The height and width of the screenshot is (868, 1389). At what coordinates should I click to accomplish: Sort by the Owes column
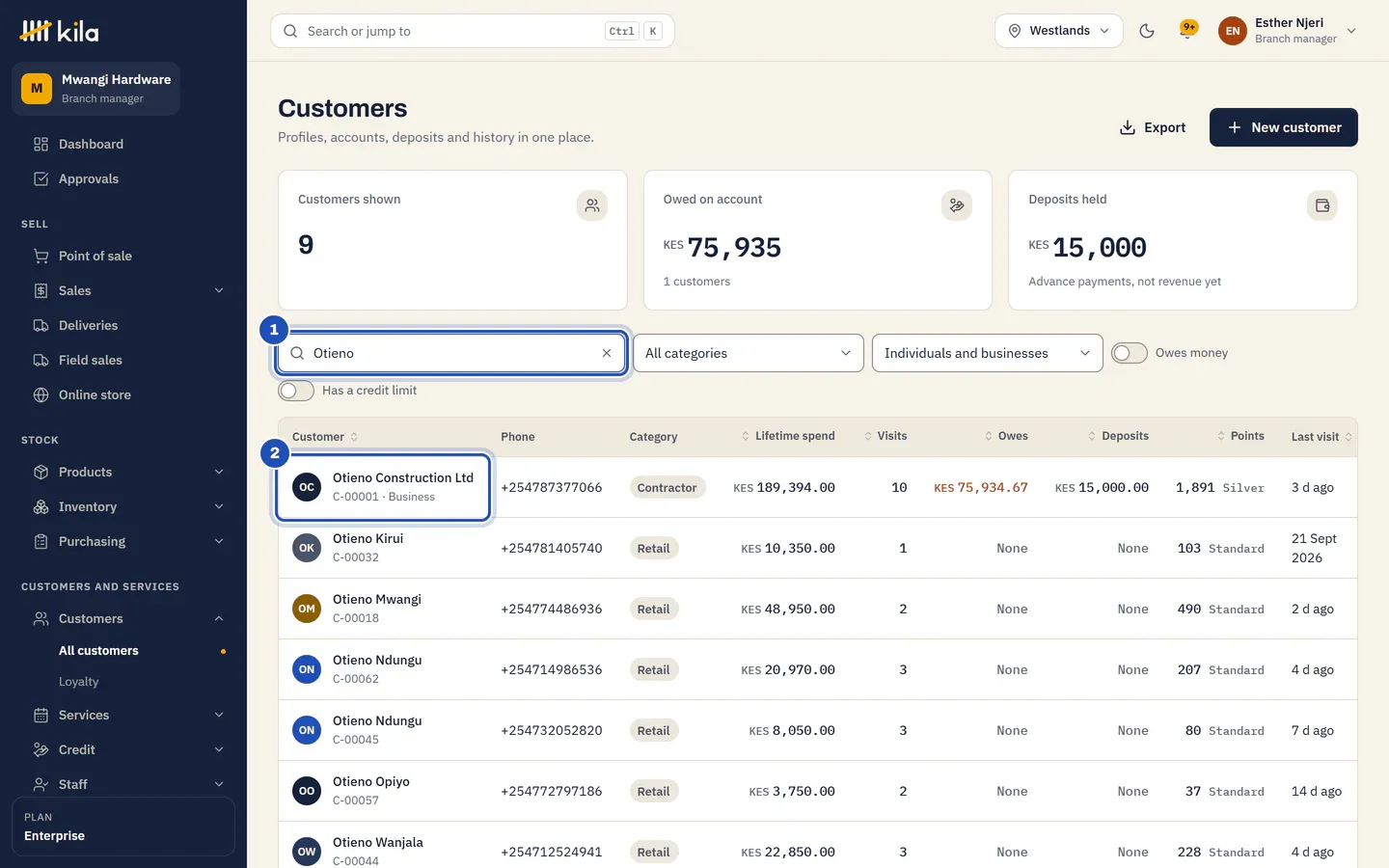pyautogui.click(x=1006, y=436)
